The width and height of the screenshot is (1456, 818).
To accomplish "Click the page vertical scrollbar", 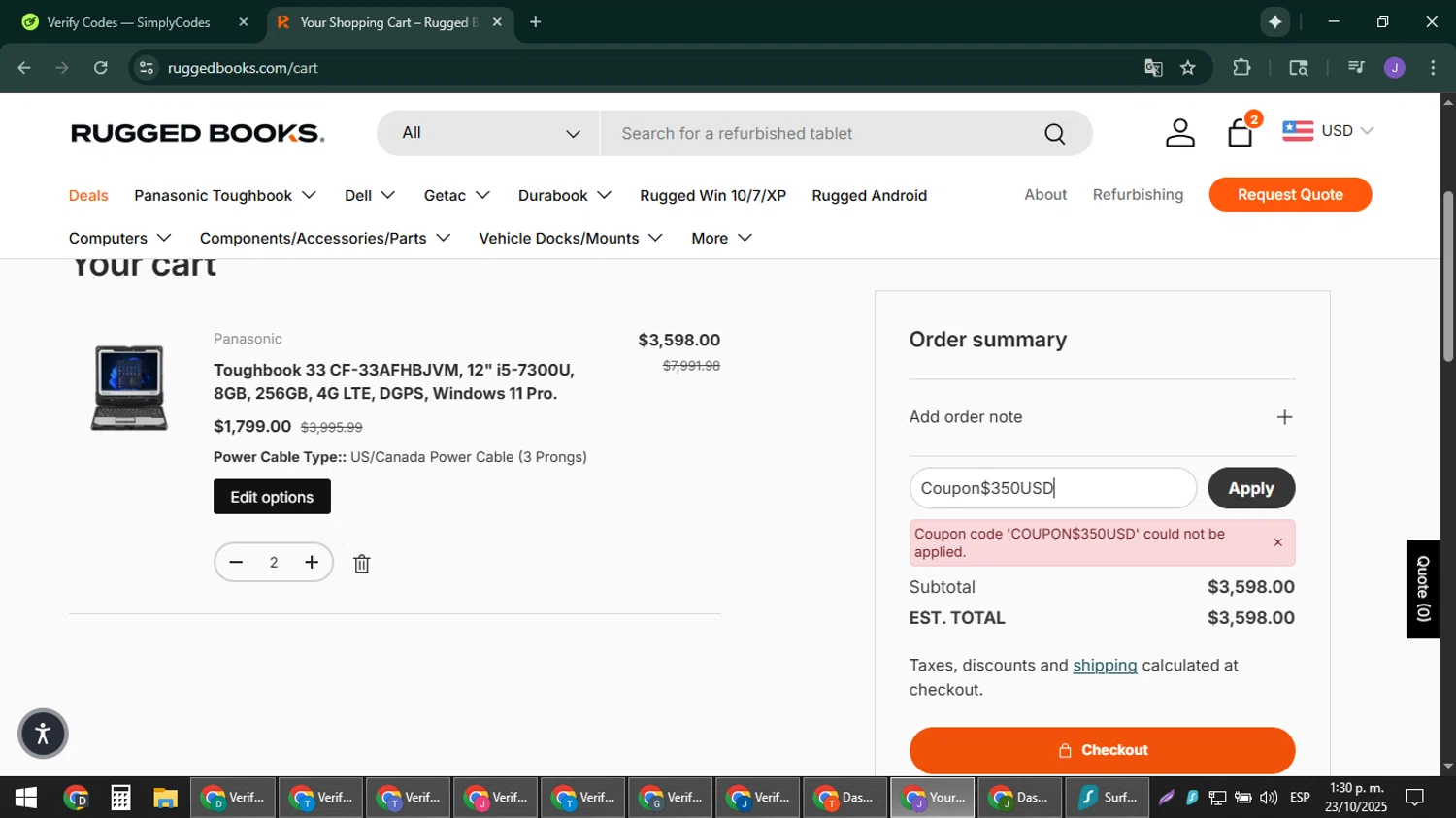I will coord(1448,277).
